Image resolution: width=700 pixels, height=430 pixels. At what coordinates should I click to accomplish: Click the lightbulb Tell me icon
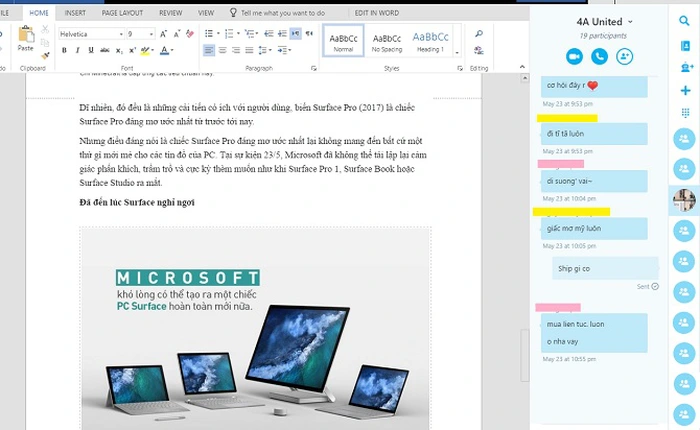pyautogui.click(x=233, y=13)
